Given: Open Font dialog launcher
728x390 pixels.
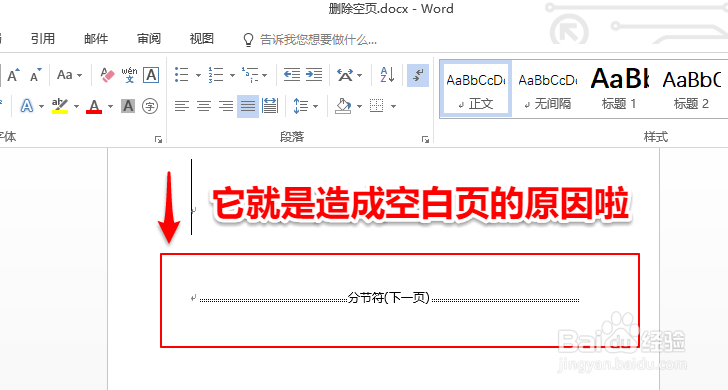Looking at the screenshot, I should 158,139.
